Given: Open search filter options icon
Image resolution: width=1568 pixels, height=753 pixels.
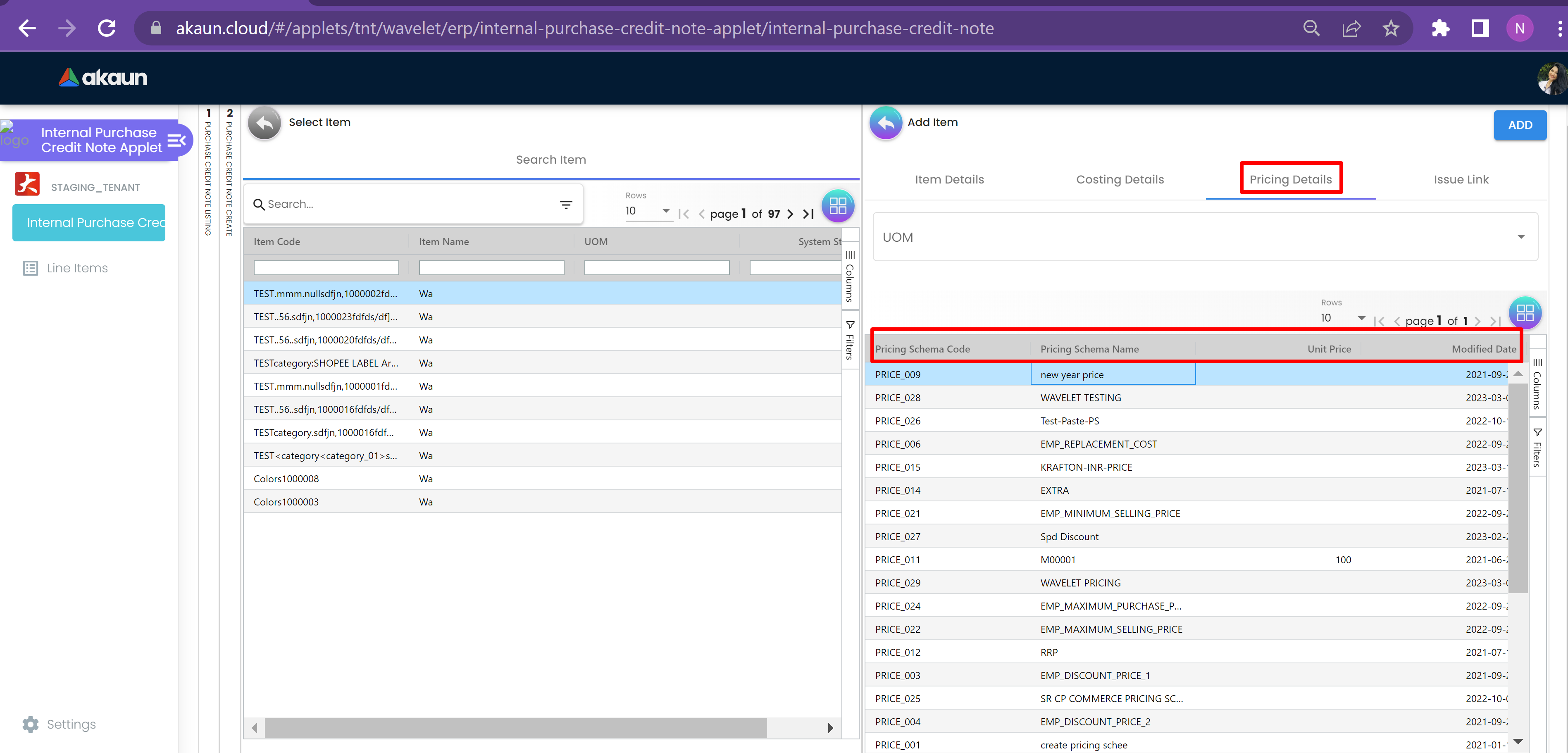Looking at the screenshot, I should click(x=565, y=205).
